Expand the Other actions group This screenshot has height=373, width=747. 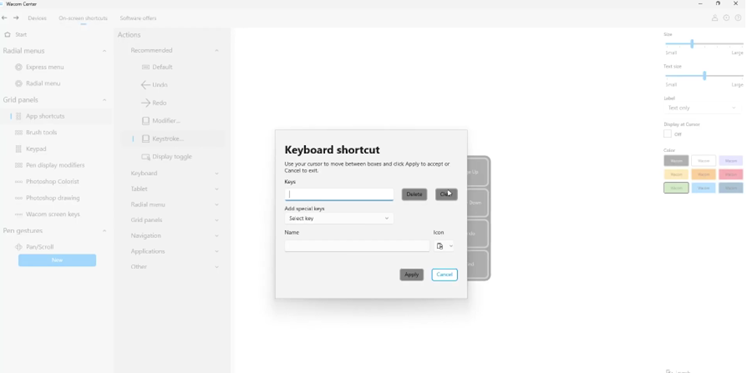(217, 267)
